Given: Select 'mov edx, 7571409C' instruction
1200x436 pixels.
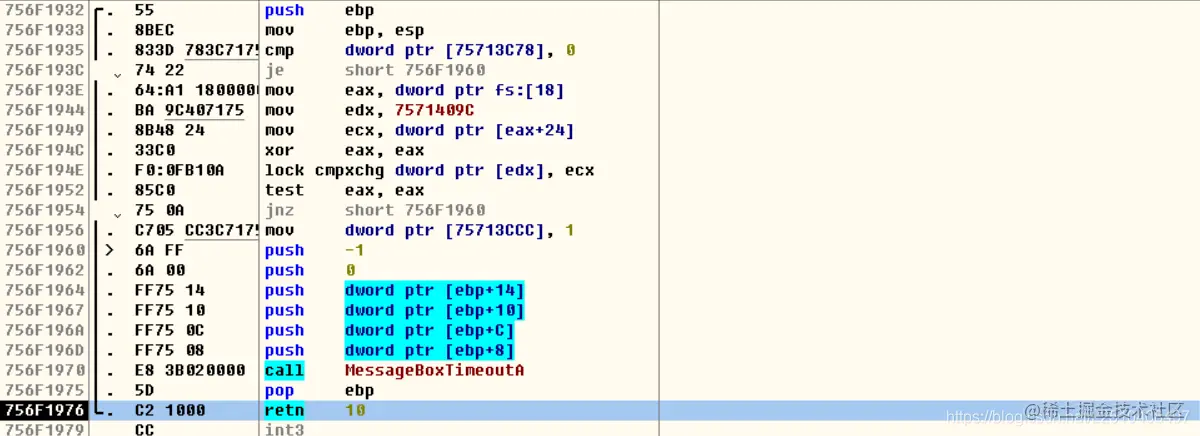Looking at the screenshot, I should [x=369, y=110].
